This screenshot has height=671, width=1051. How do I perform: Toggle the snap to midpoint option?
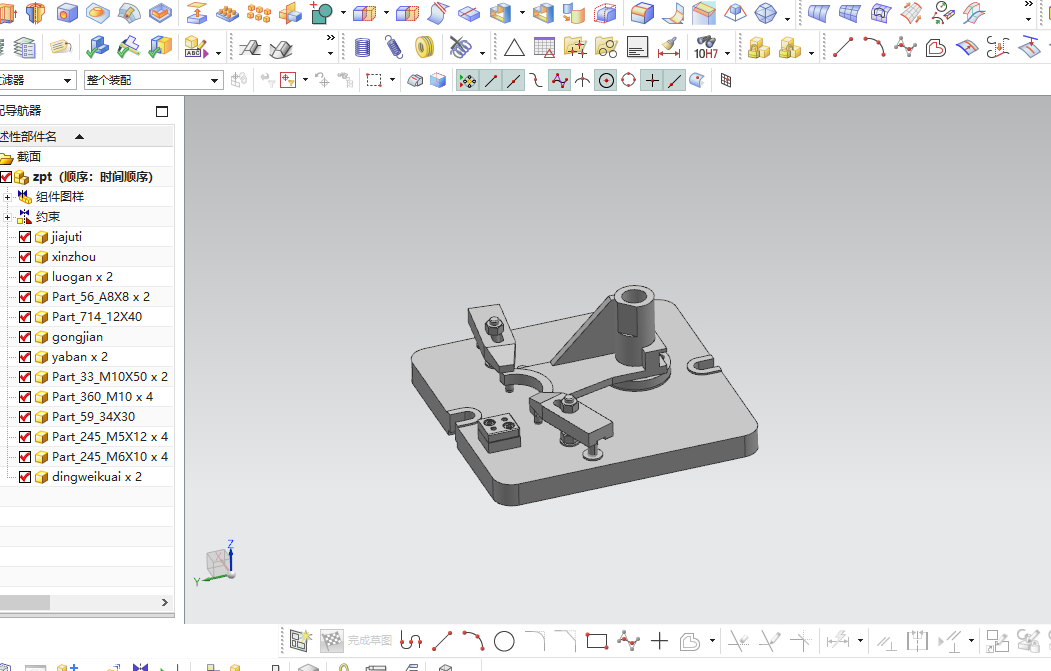tap(513, 80)
